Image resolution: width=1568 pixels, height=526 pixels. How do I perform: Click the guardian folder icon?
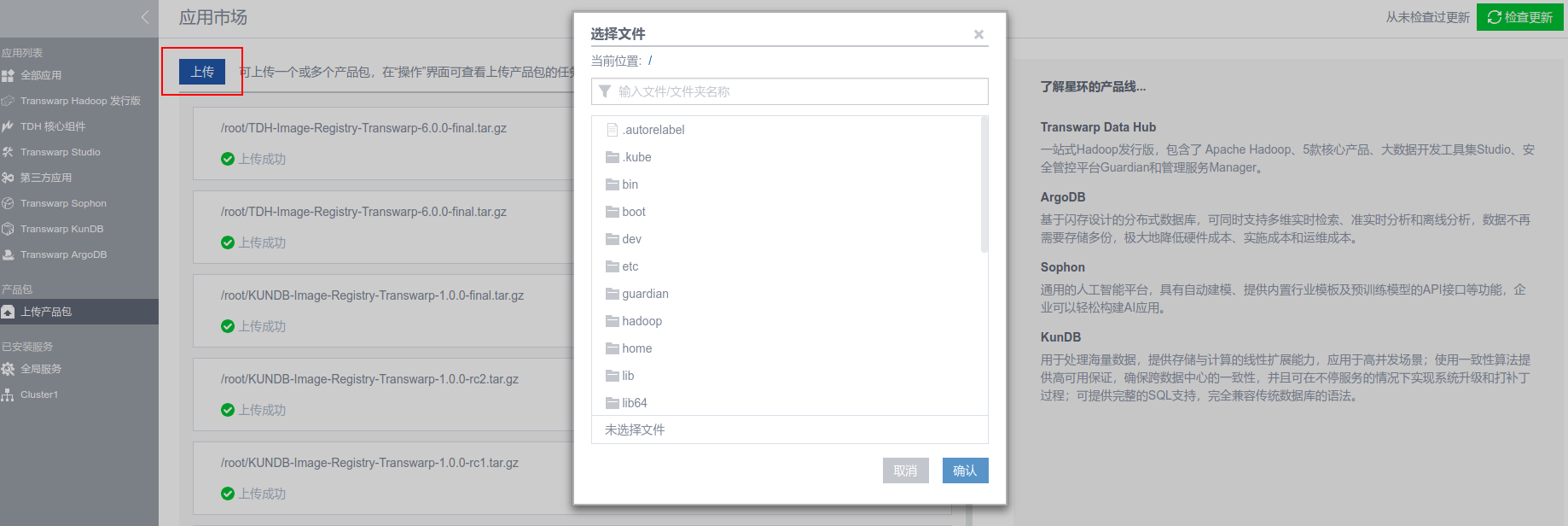[613, 294]
